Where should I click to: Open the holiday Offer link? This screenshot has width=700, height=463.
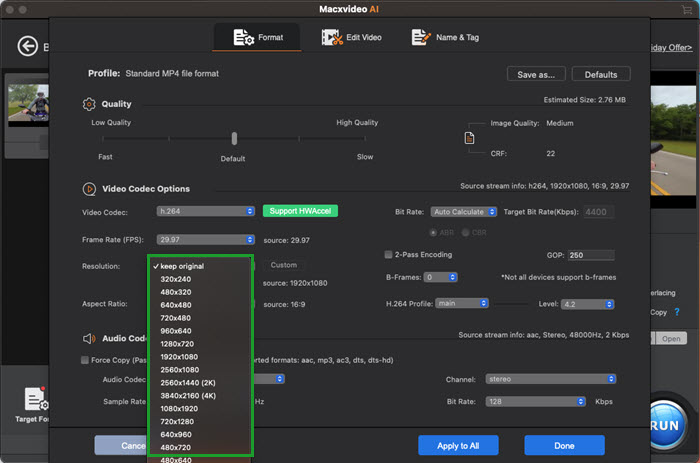point(671,47)
